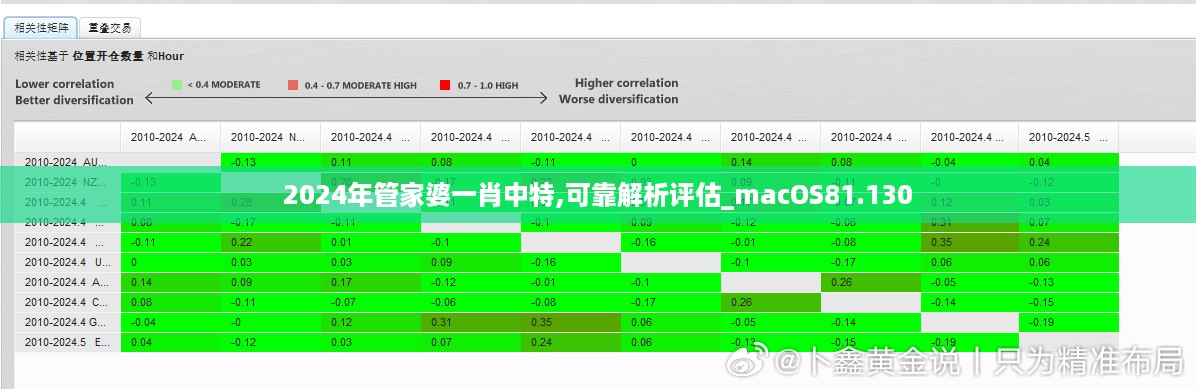Select row header '2010-2024.4 A...'
The image size is (1196, 389).
pyautogui.click(x=68, y=281)
